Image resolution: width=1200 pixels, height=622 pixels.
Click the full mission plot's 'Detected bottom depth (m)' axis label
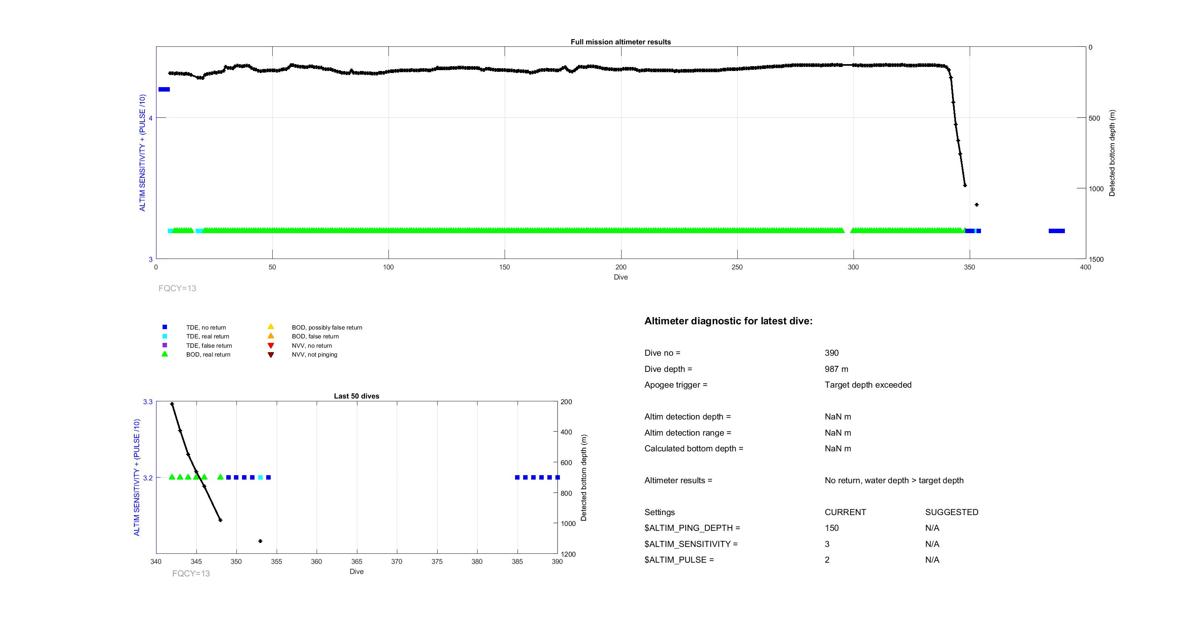point(1112,153)
